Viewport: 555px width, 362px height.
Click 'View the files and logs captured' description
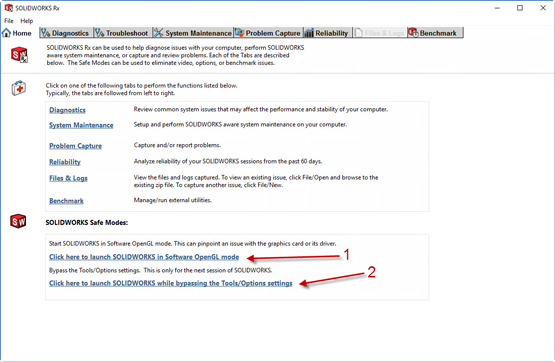click(256, 181)
